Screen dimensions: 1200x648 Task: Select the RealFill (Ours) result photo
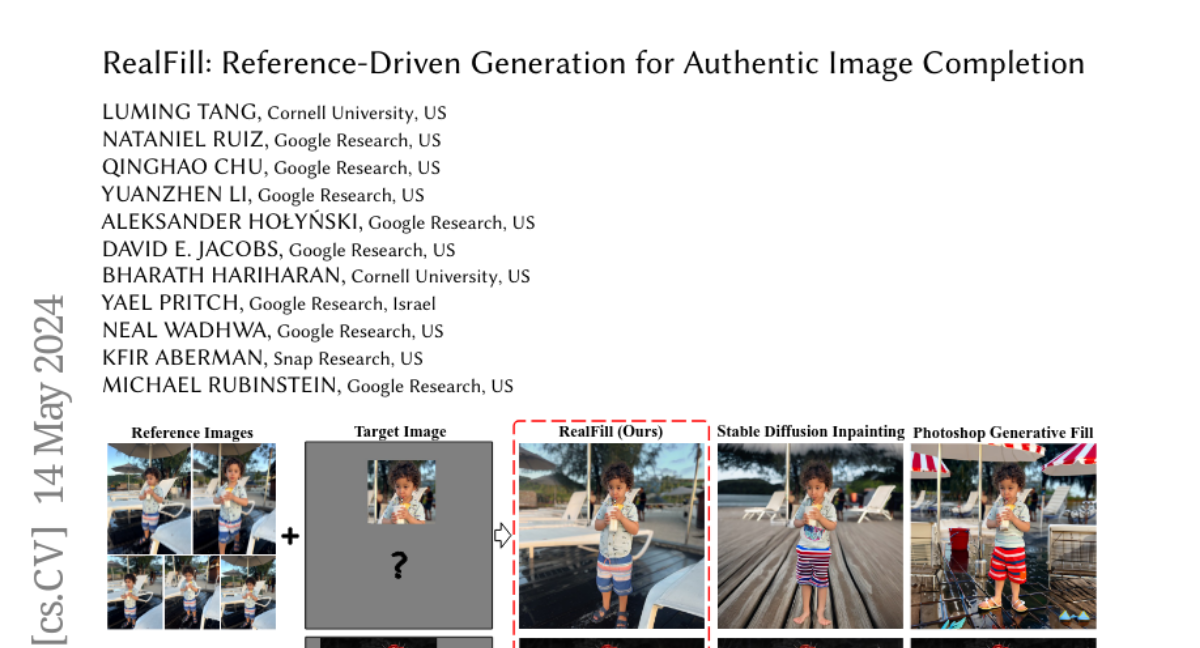pyautogui.click(x=611, y=536)
